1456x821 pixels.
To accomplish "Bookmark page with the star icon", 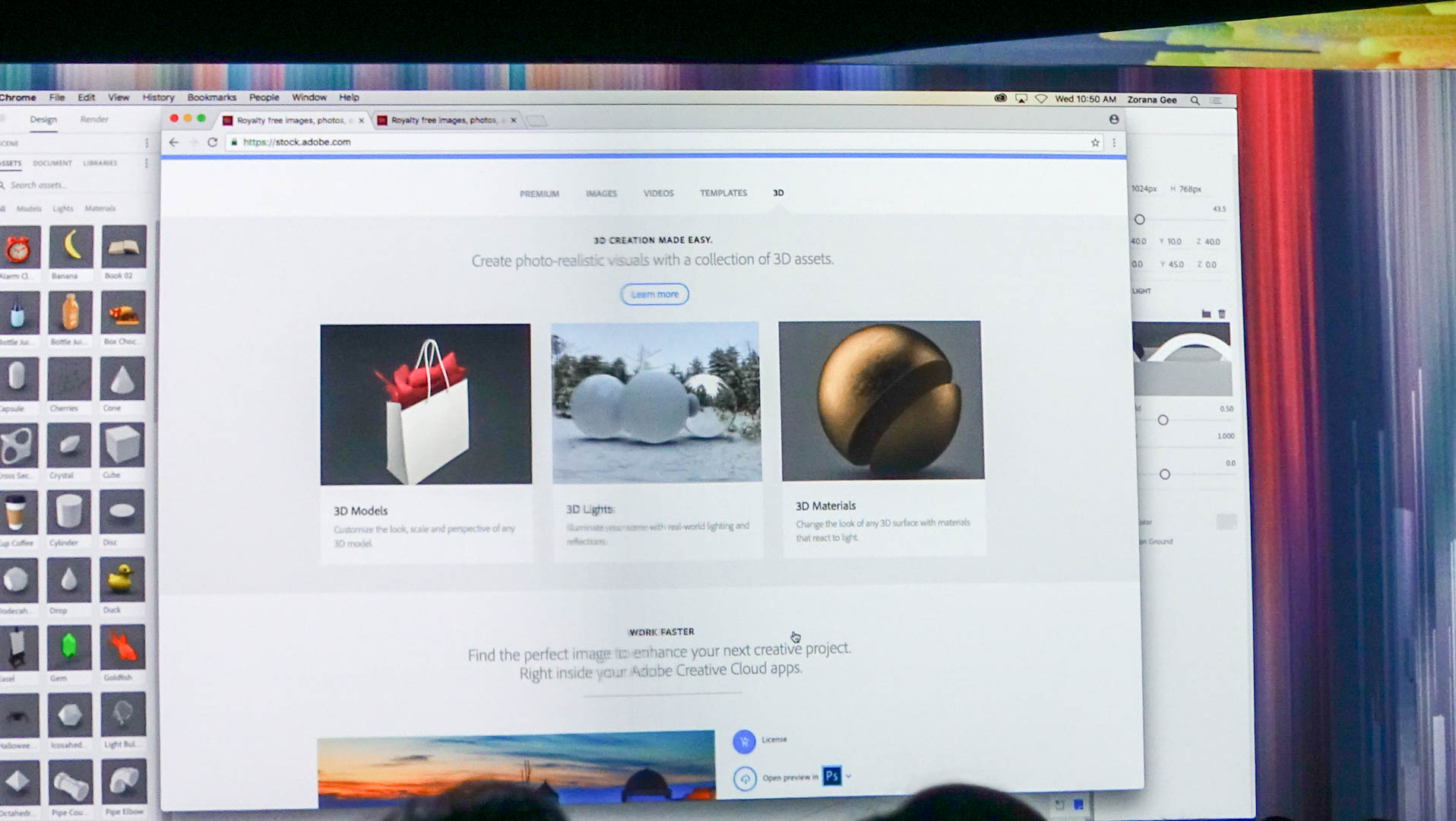I will 1095,143.
